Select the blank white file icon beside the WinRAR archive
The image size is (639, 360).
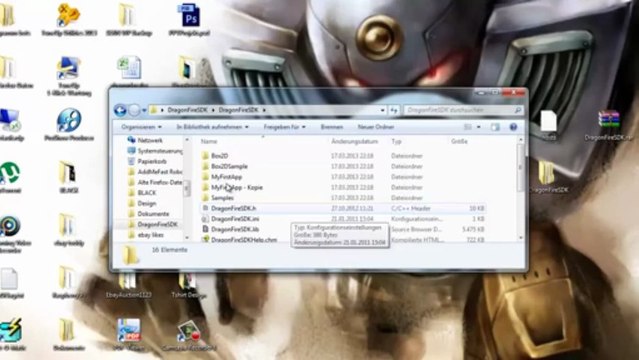click(548, 121)
